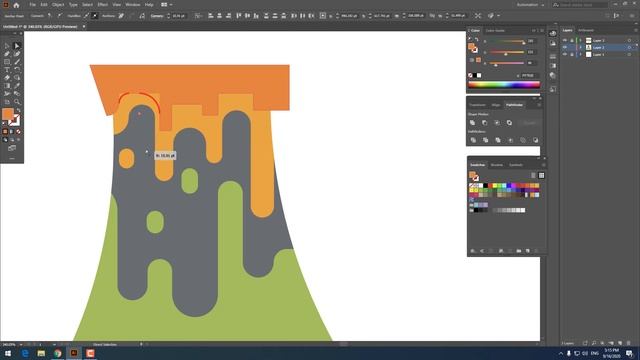The height and width of the screenshot is (360, 640).
Task: Open the Effect menu
Action: (x=103, y=5)
